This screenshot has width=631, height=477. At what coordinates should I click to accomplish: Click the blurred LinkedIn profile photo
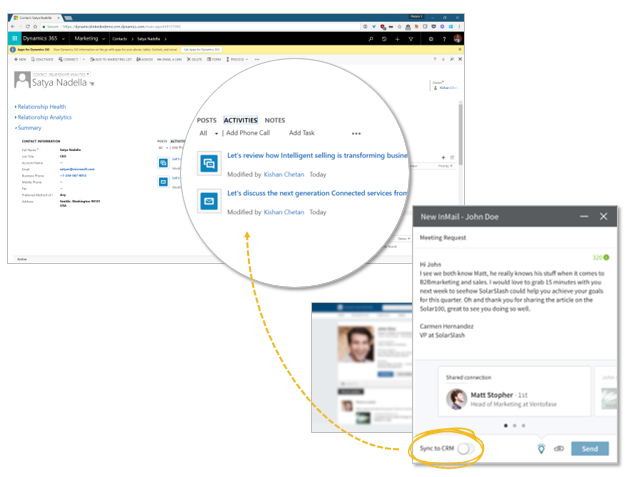[356, 344]
